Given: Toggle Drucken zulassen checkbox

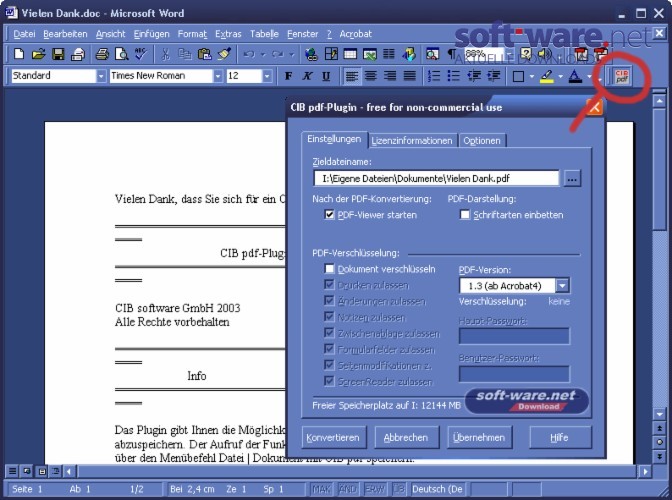Looking at the screenshot, I should (329, 285).
